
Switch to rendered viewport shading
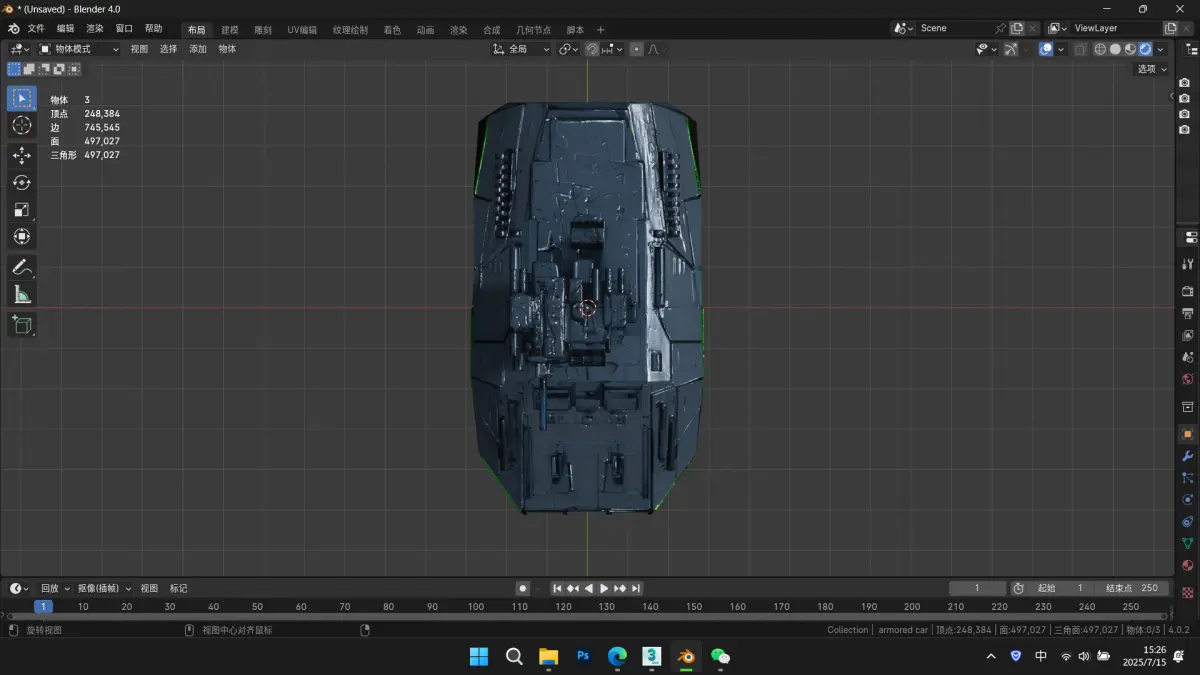pyautogui.click(x=1145, y=49)
